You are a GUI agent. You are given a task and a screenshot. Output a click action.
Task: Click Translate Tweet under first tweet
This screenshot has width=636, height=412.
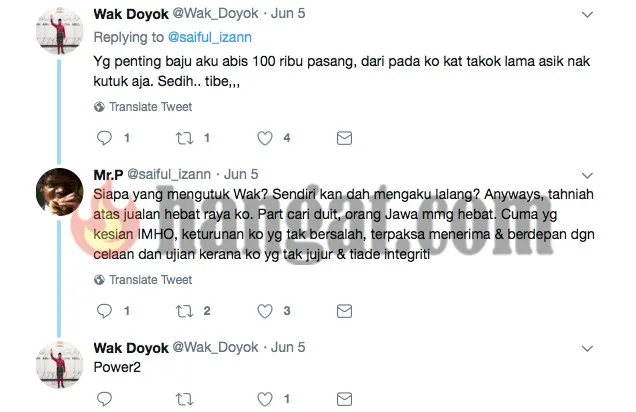pyautogui.click(x=150, y=107)
